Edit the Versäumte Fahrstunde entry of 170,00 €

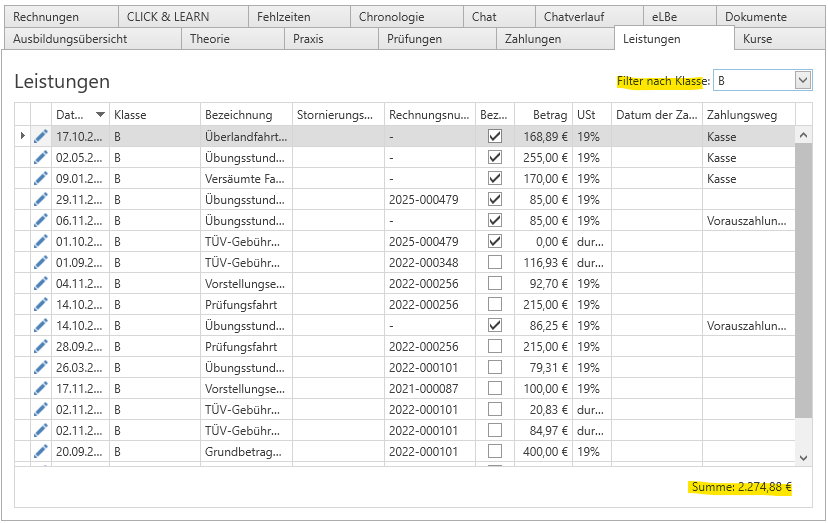(x=41, y=179)
